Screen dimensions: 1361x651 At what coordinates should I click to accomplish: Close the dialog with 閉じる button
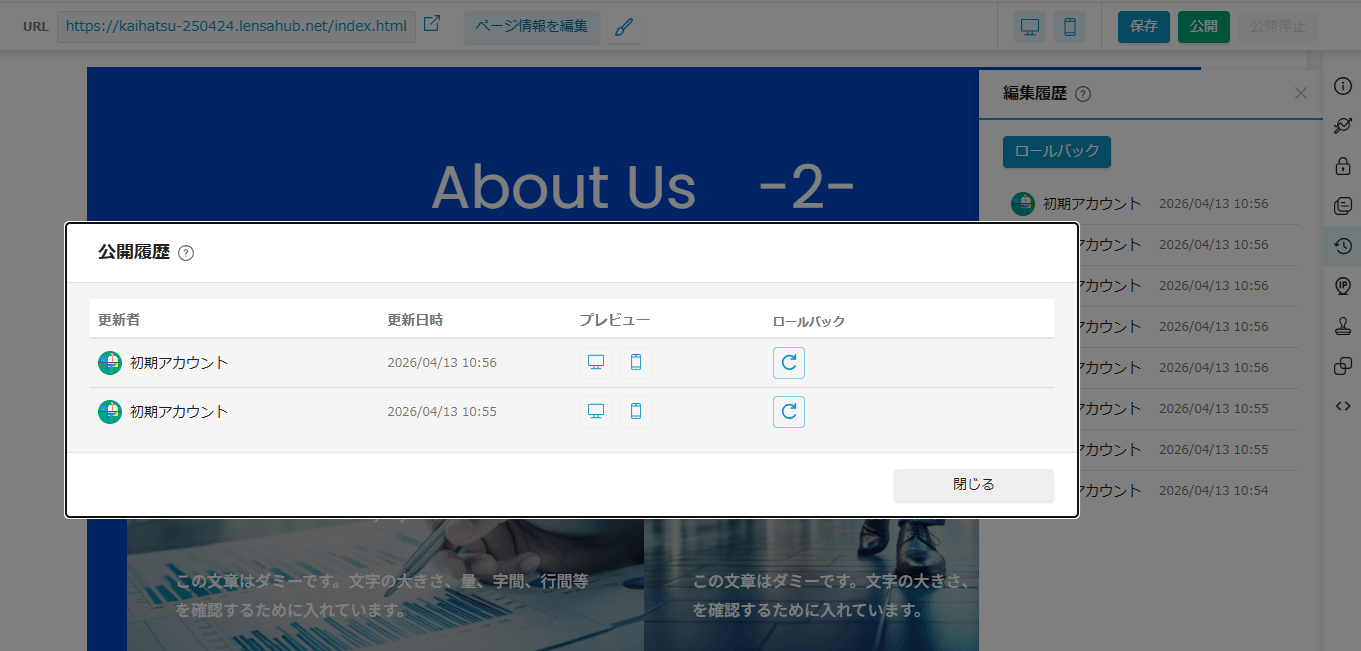973,485
